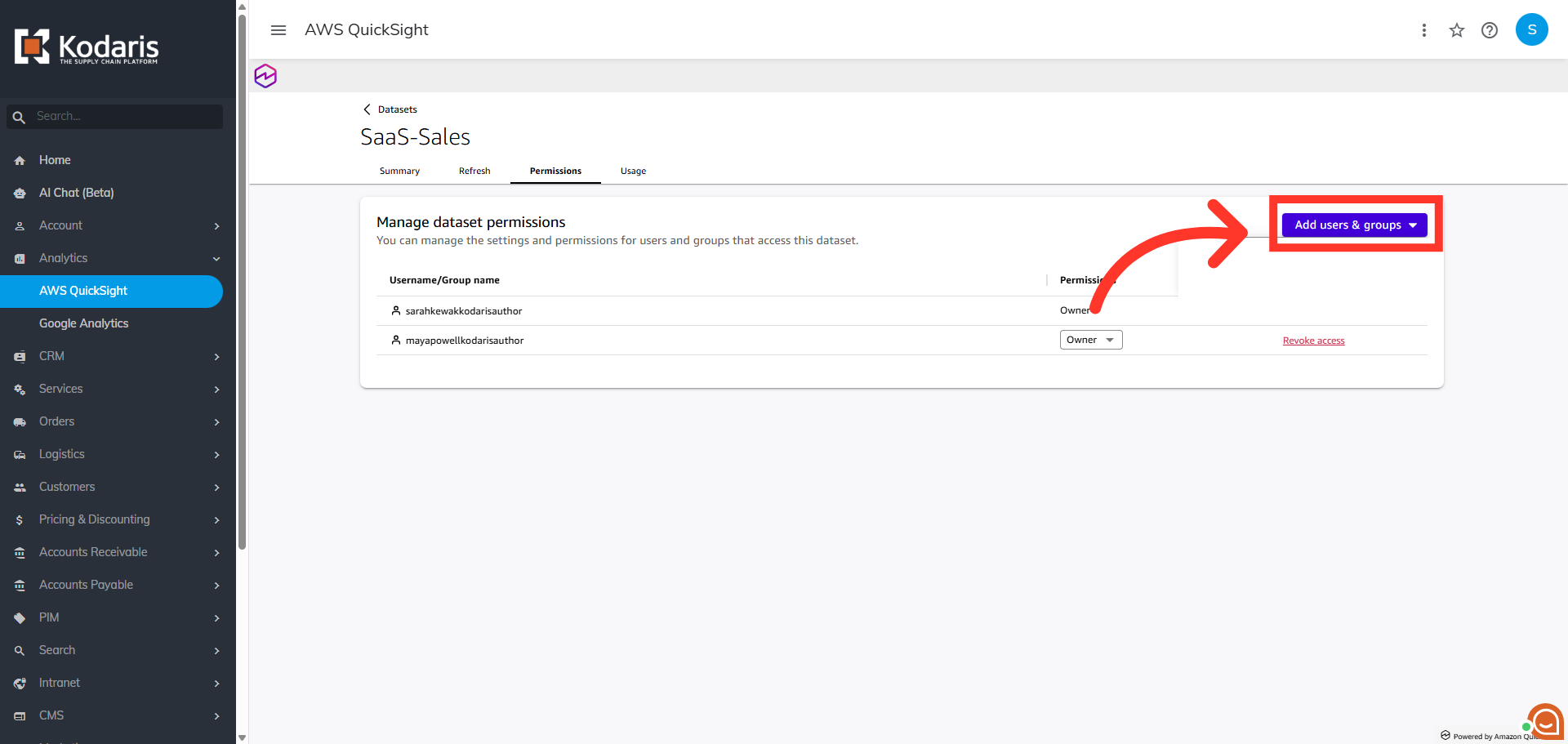
Task: Open Google Analytics in sidebar
Action: tap(84, 323)
